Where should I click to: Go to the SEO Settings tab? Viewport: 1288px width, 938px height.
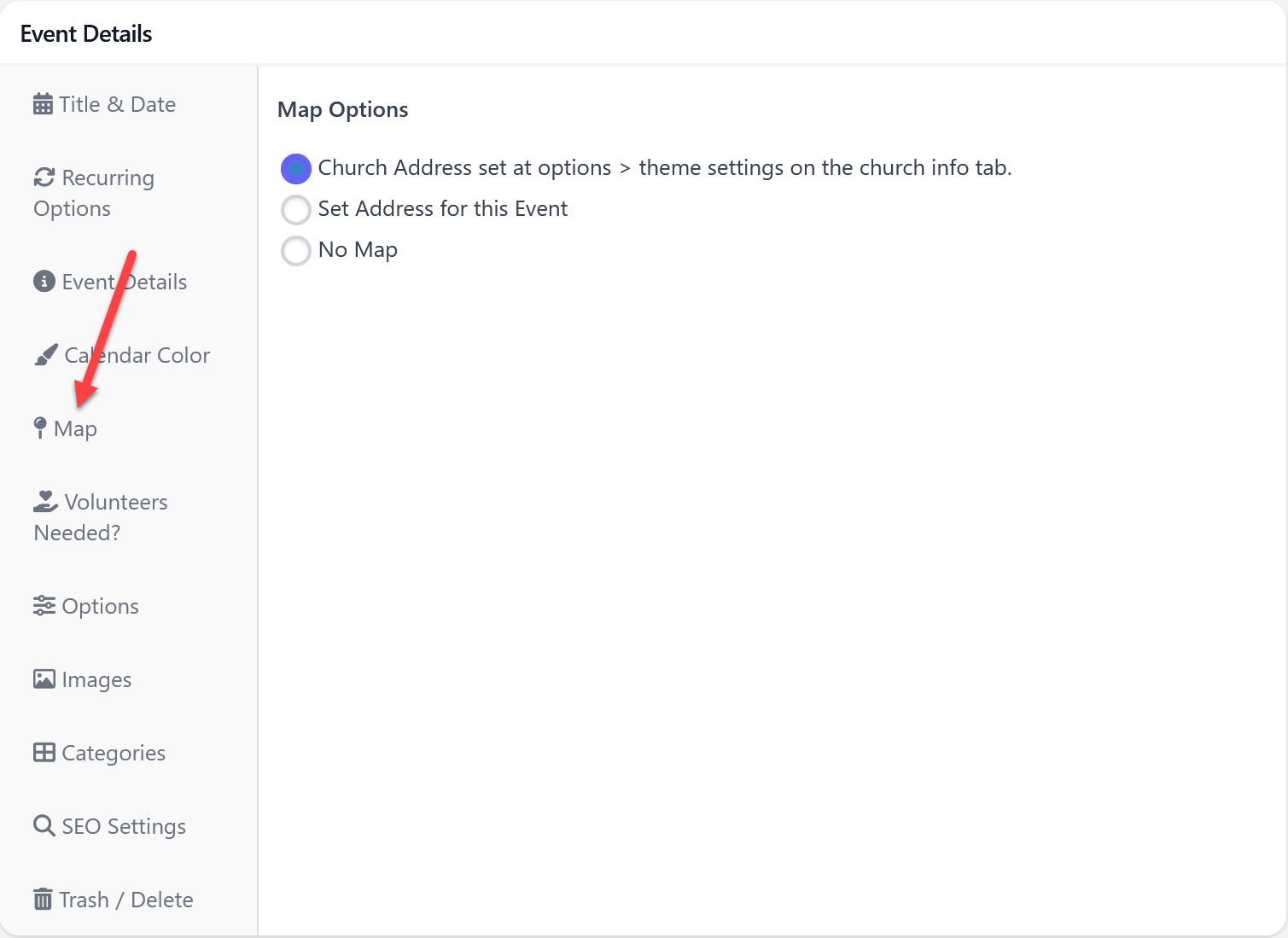coord(124,826)
